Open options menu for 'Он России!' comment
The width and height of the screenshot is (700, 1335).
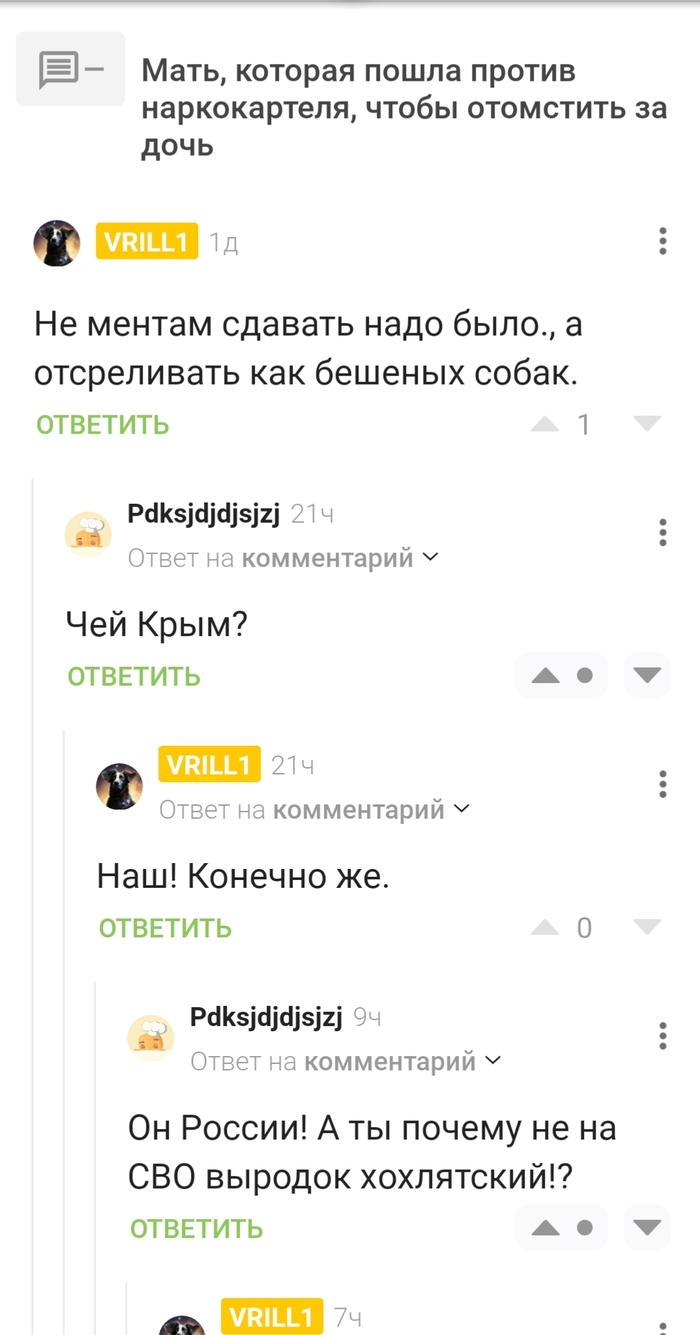tap(662, 1035)
